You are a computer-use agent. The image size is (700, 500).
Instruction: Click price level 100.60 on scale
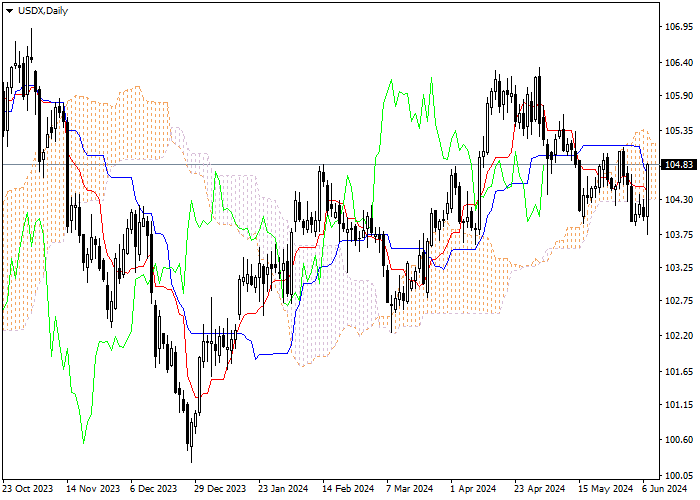[x=679, y=440]
